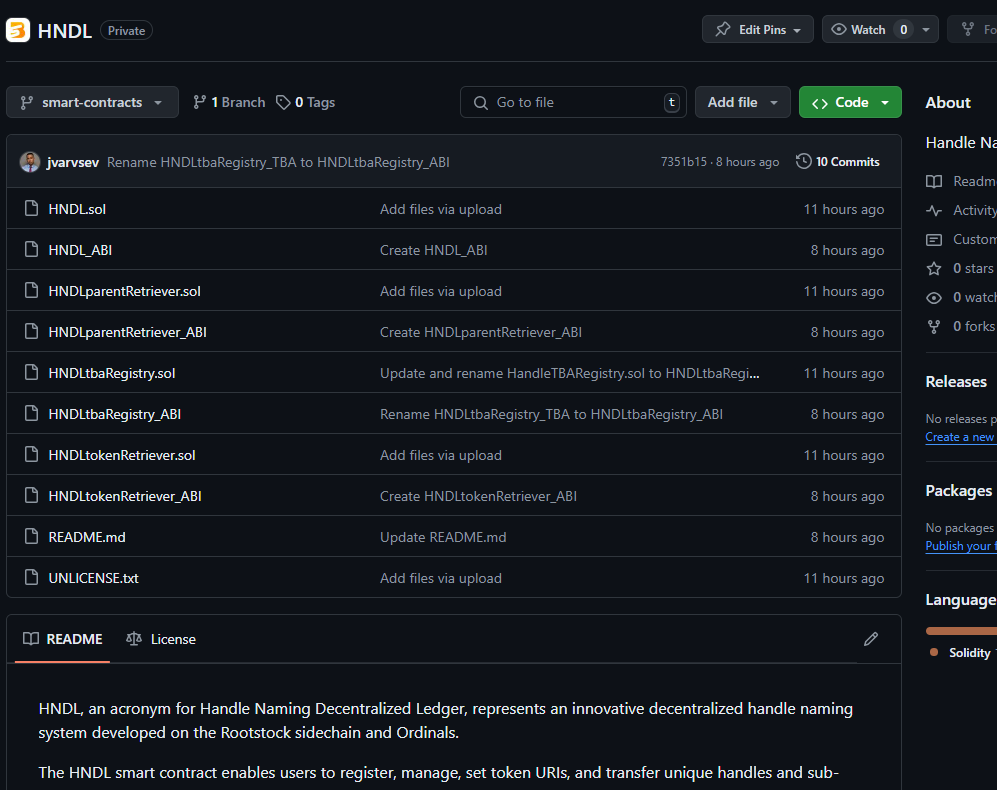The image size is (997, 790).
Task: Click the HNDL repository name
Action: point(65,31)
